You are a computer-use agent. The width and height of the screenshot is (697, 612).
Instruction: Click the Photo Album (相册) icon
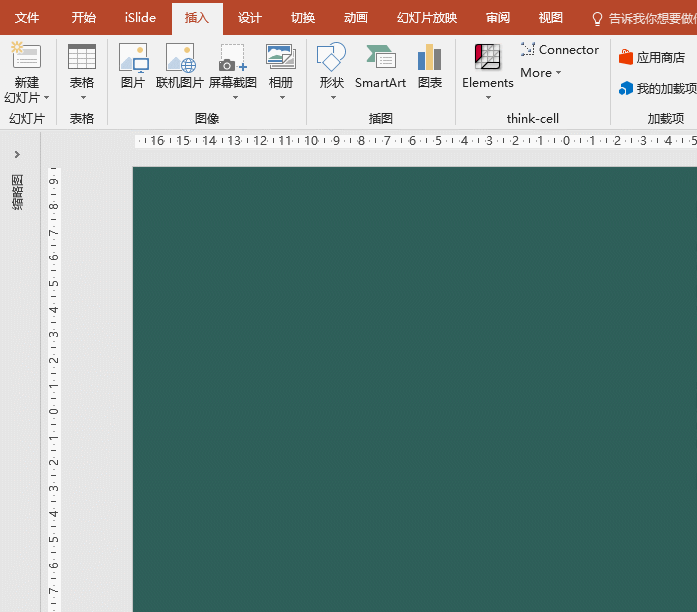[281, 58]
